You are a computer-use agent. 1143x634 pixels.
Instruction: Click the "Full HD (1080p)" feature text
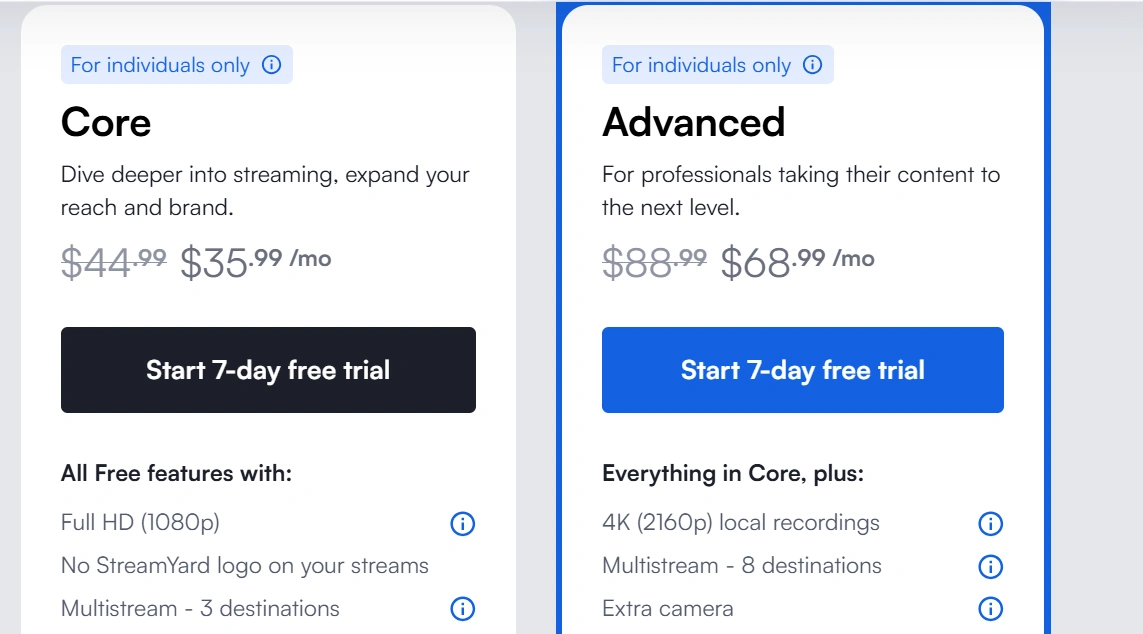[x=140, y=522]
